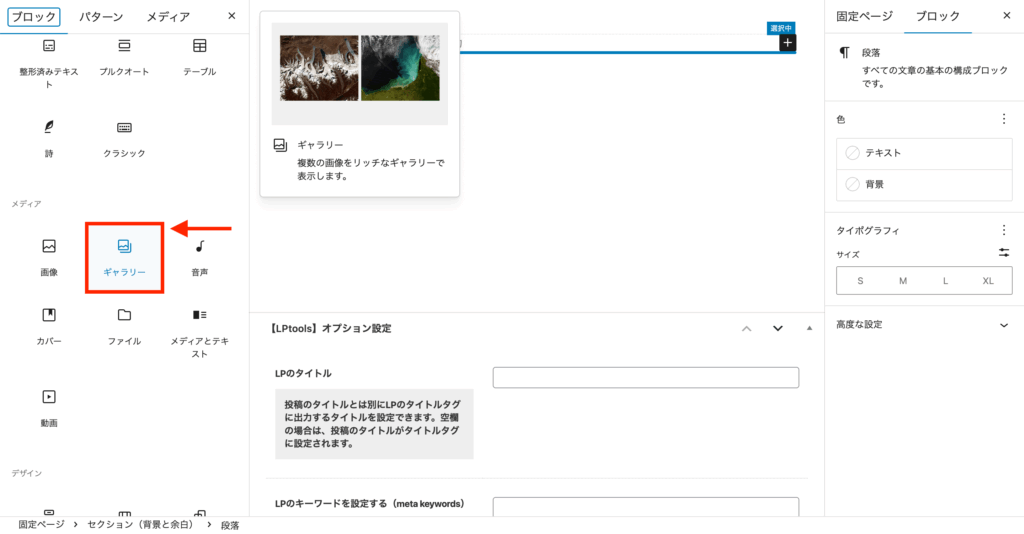Insert the 画像 block
1024x534 pixels.
49,258
